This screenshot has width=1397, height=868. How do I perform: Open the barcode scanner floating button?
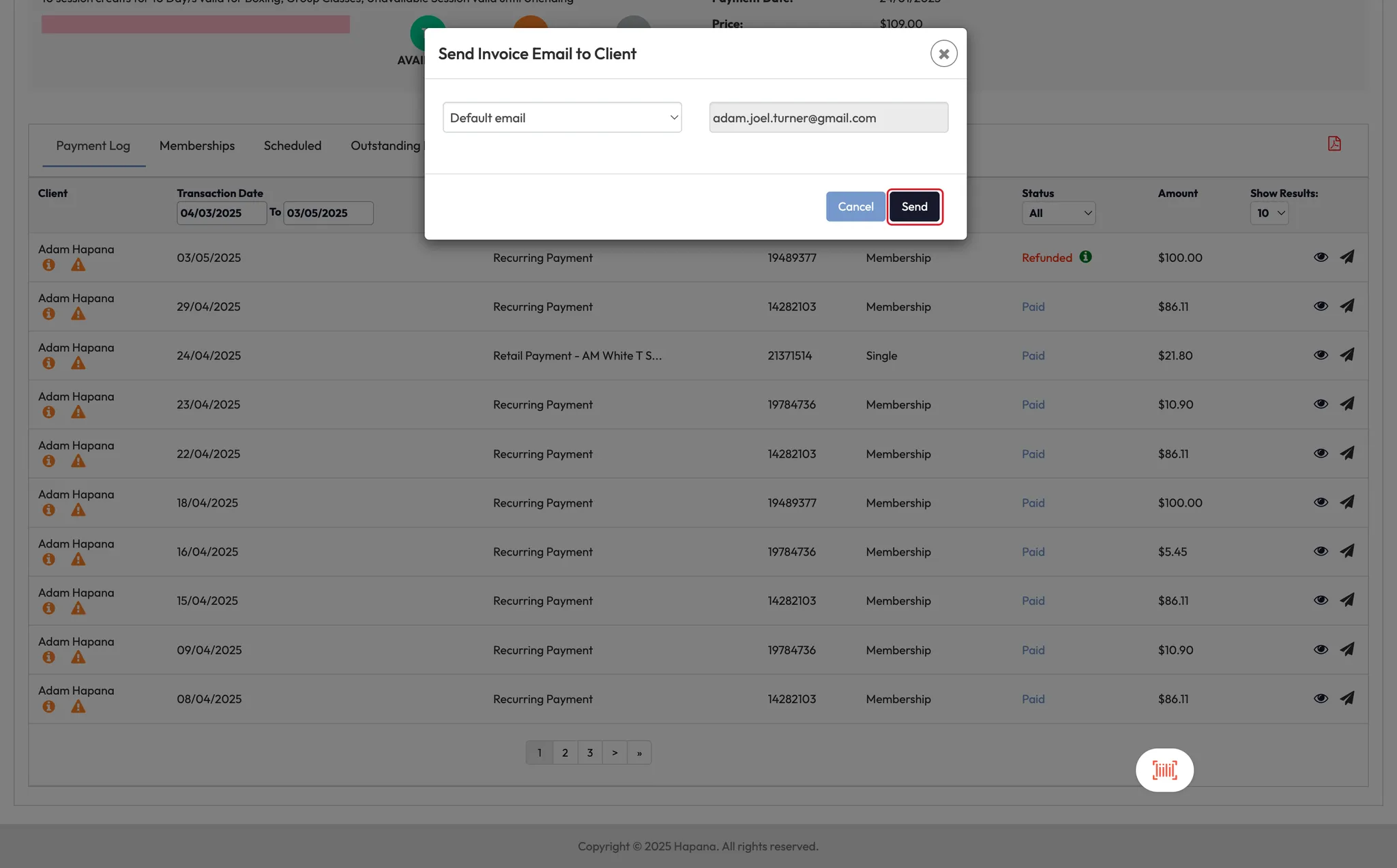(1164, 770)
